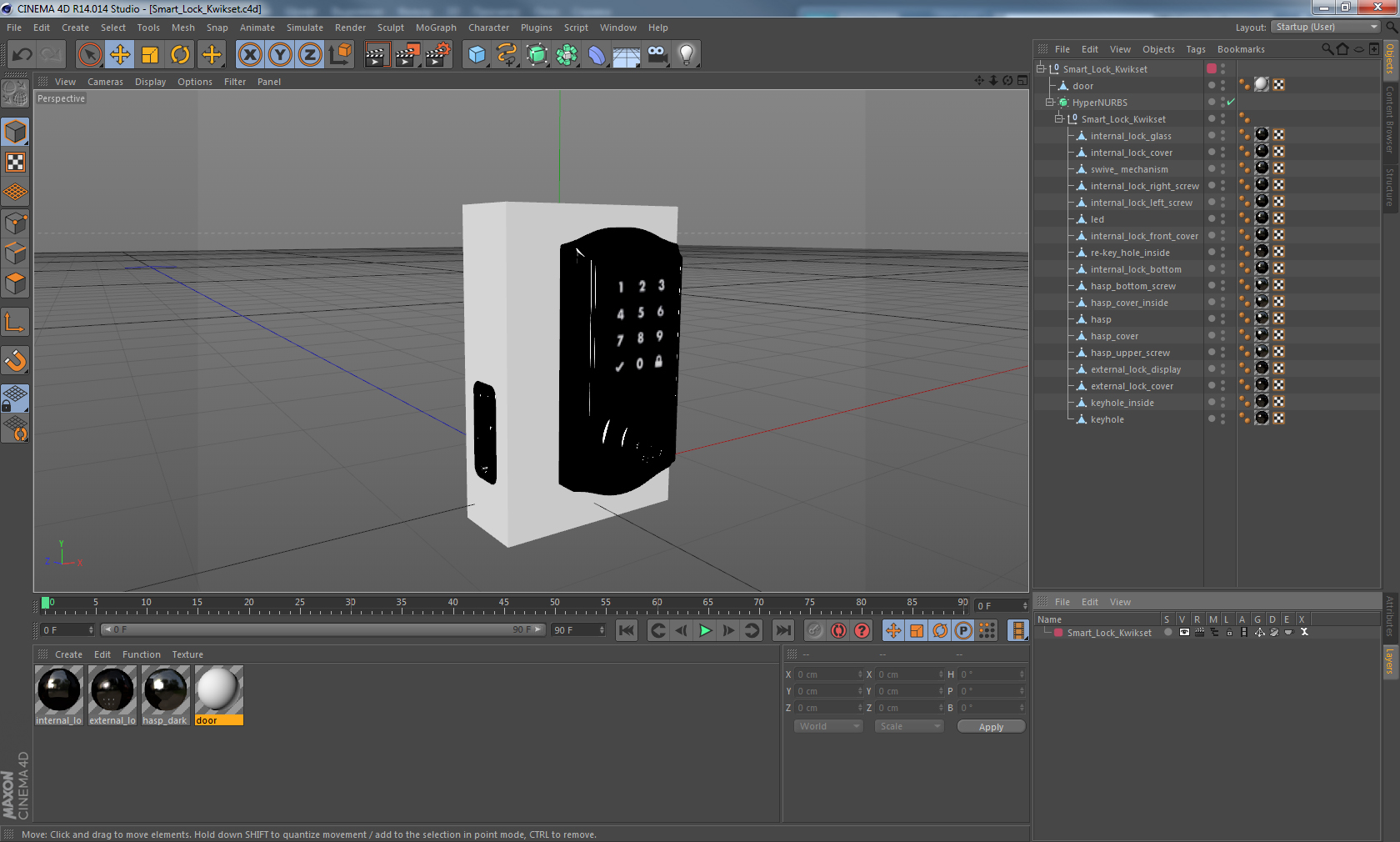The width and height of the screenshot is (1400, 842).
Task: Enable Polygons mode
Action: pos(16,283)
